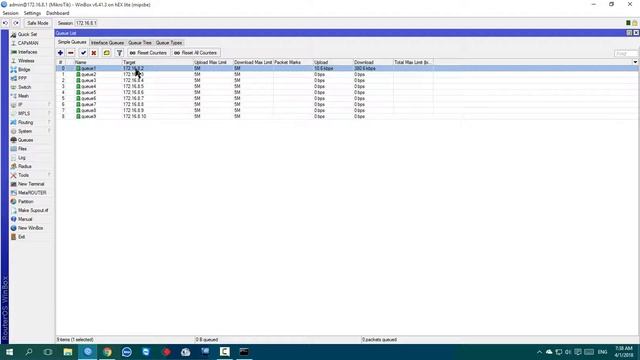
Task: Select the queue2 row
Action: [347, 75]
